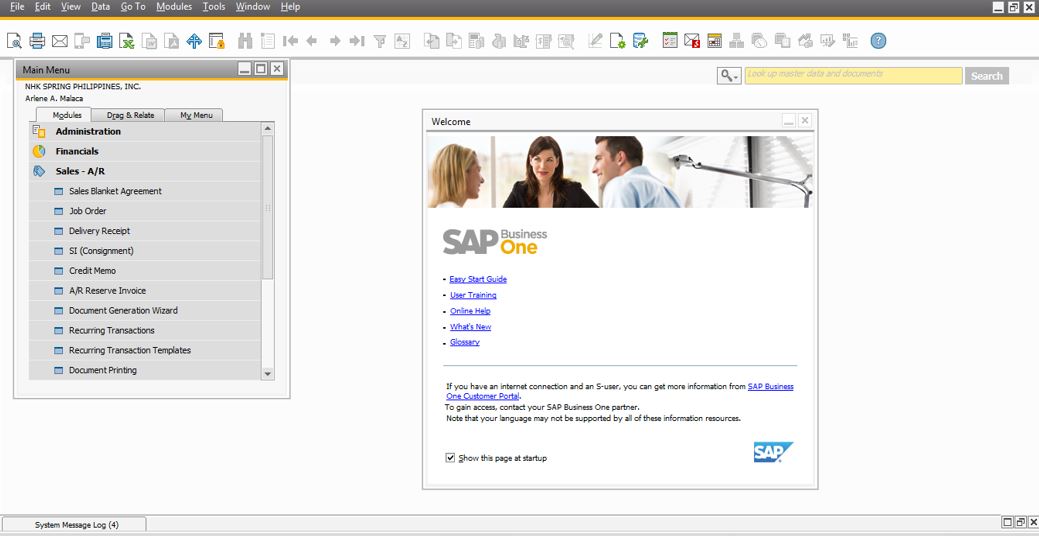1039x536 pixels.
Task: Go to the First Data Record arrow
Action: (290, 41)
